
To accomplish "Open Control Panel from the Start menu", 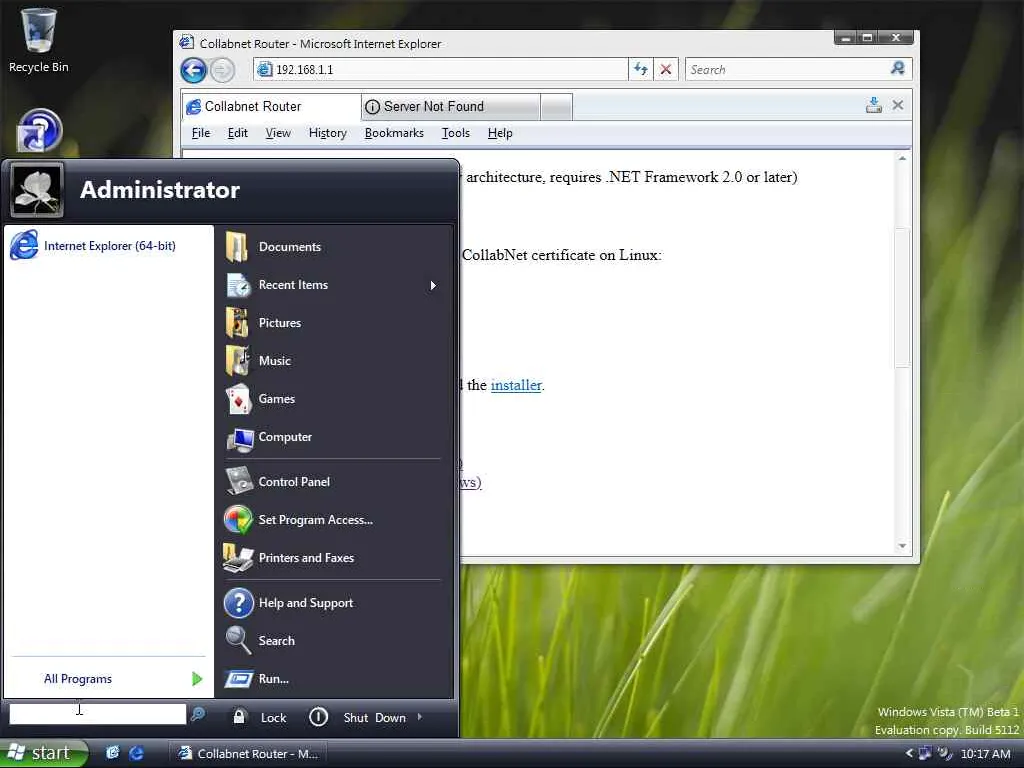I will click(294, 481).
